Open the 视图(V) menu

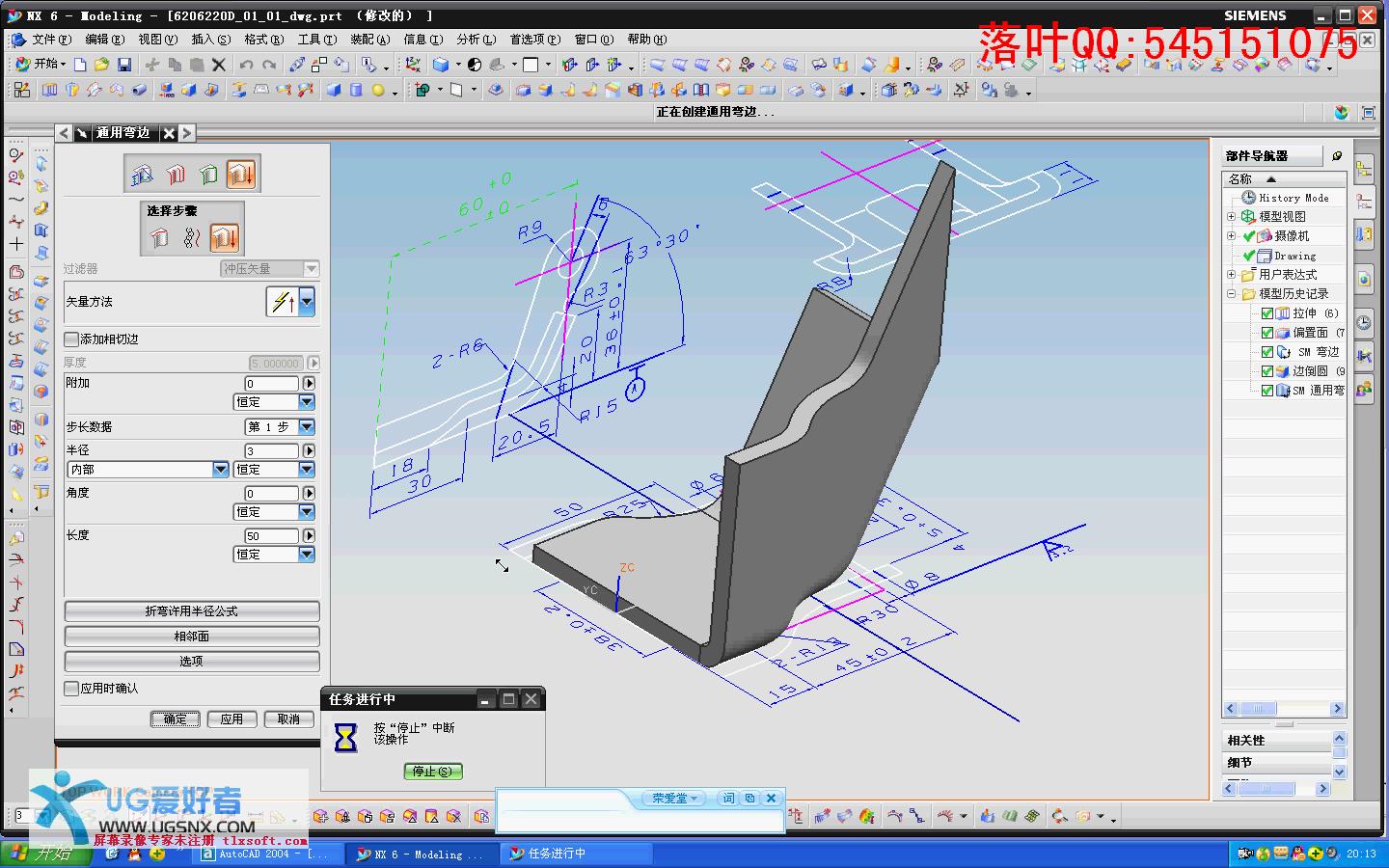point(157,40)
